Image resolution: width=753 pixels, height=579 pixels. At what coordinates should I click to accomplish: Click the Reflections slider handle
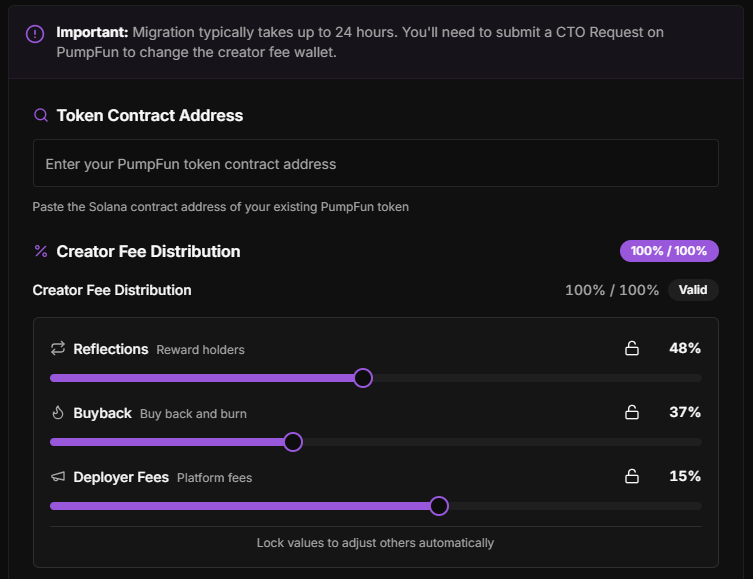pos(363,378)
